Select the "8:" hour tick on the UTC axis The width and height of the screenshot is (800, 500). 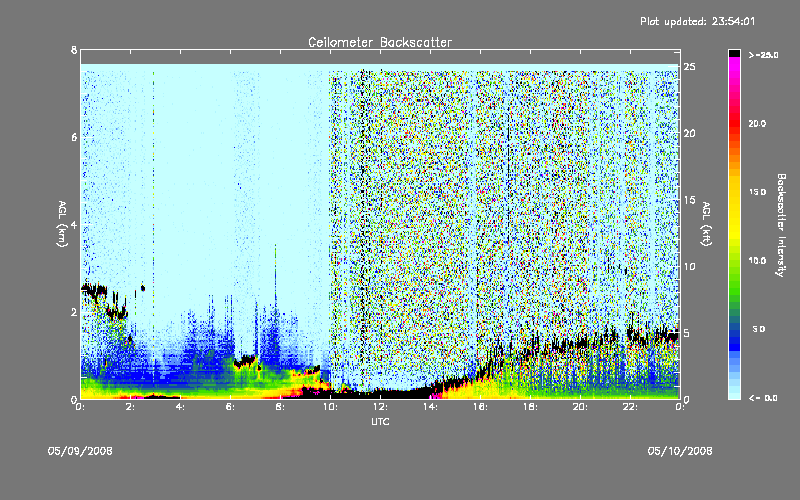point(281,407)
